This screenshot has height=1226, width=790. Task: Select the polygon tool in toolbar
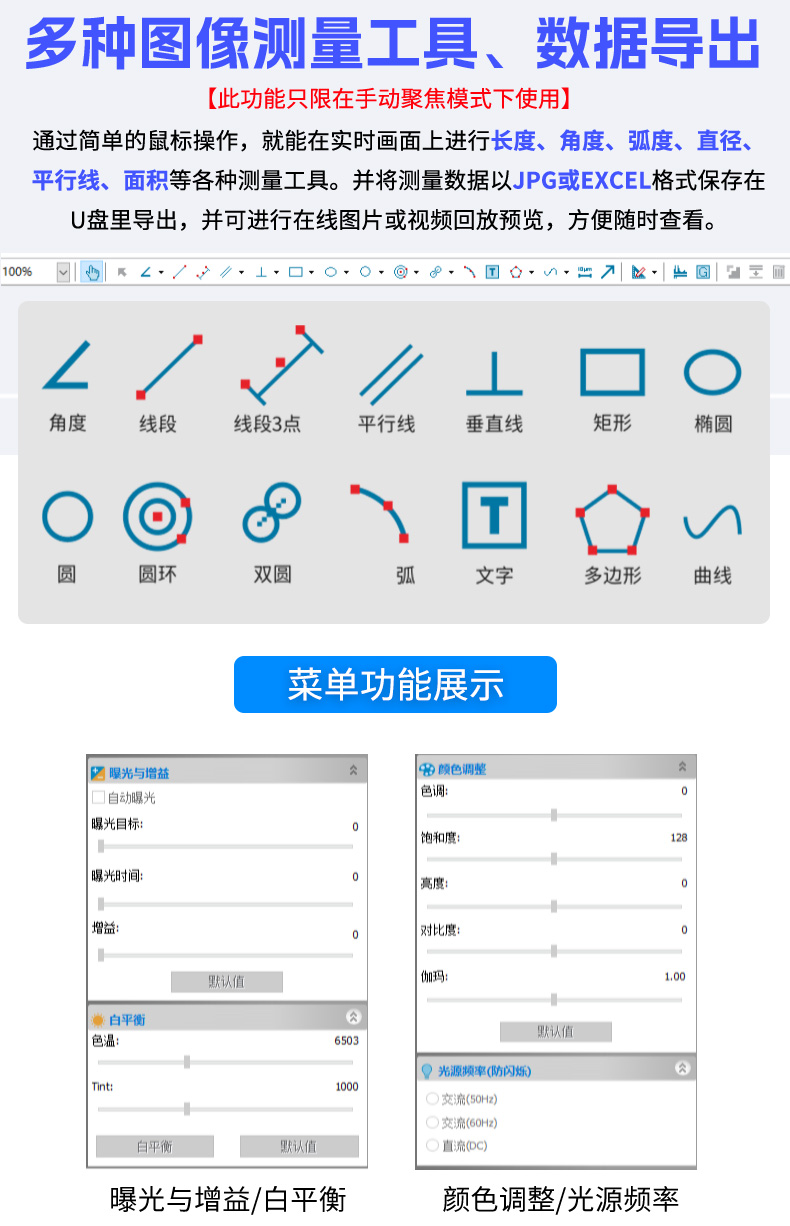[516, 272]
